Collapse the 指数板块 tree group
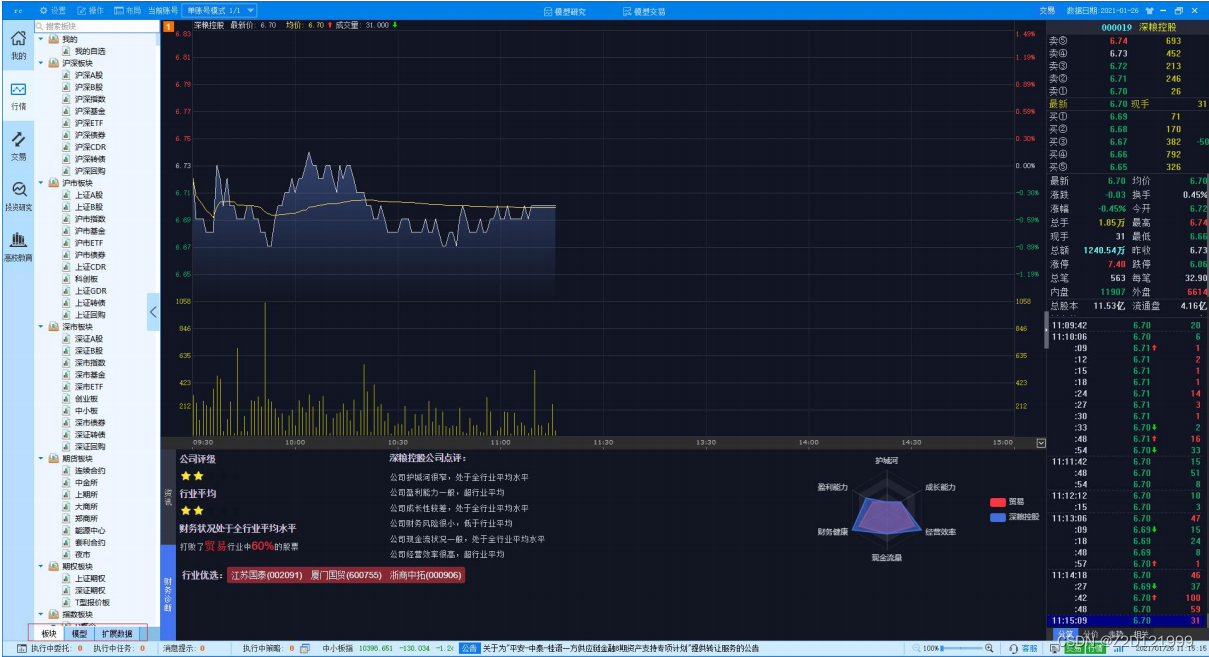Image resolution: width=1209 pixels, height=657 pixels. pyautogui.click(x=41, y=614)
